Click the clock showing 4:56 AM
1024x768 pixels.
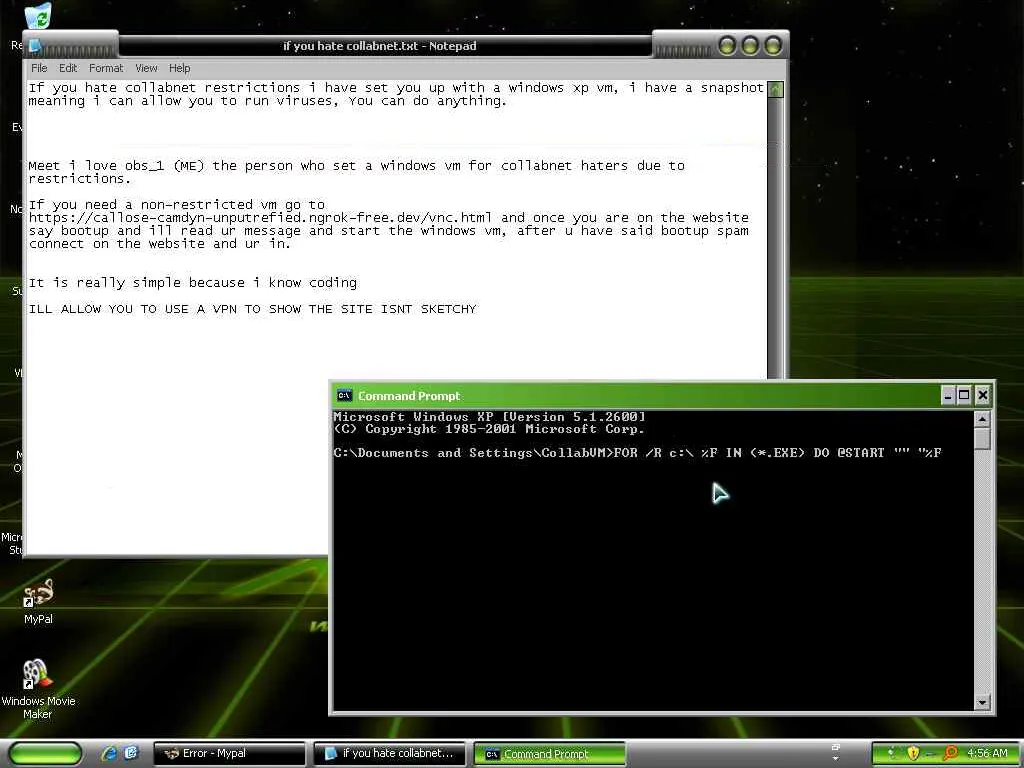(987, 753)
